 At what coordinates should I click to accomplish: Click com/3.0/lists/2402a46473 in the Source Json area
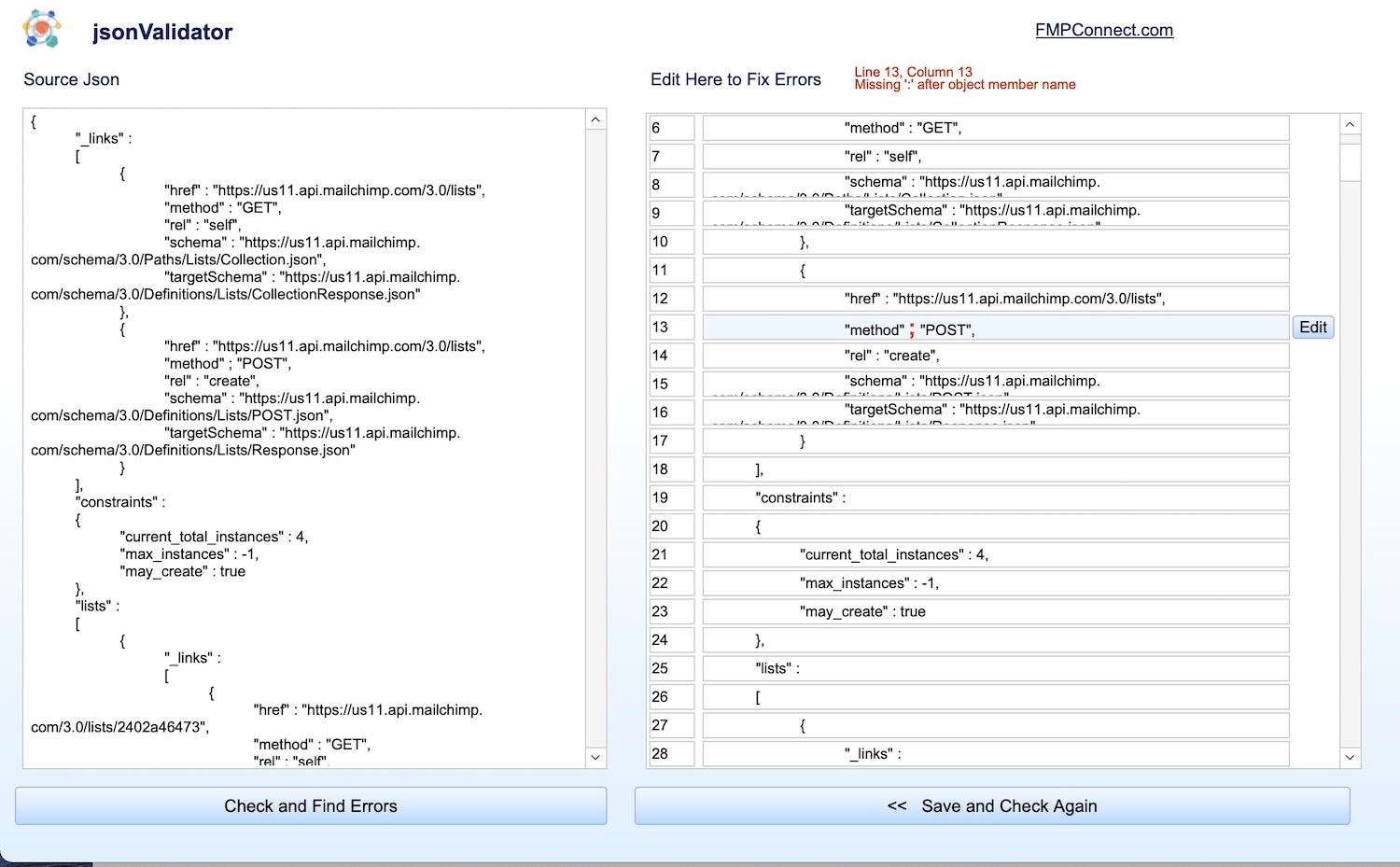[119, 727]
